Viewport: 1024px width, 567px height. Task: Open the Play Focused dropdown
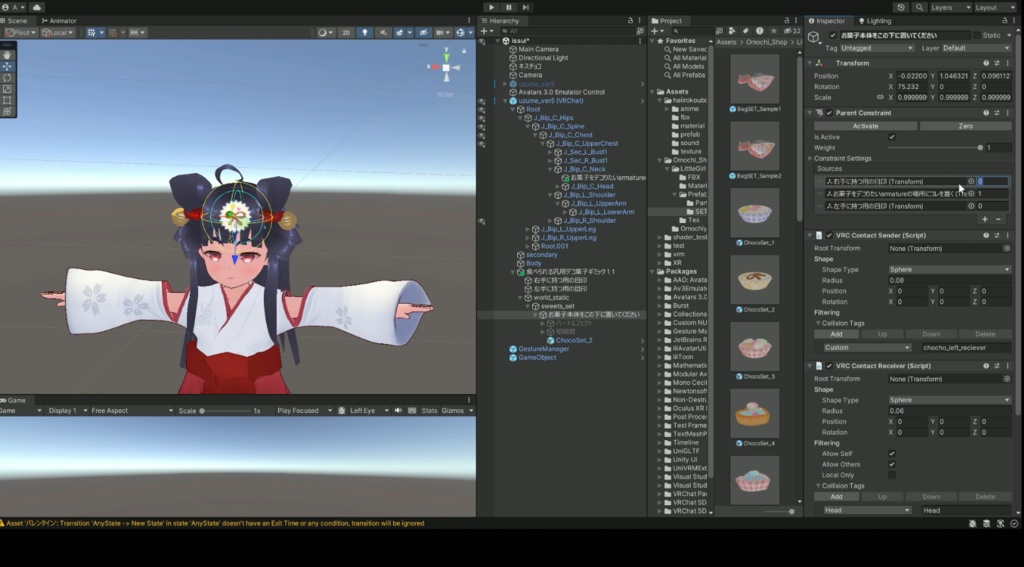(x=304, y=411)
